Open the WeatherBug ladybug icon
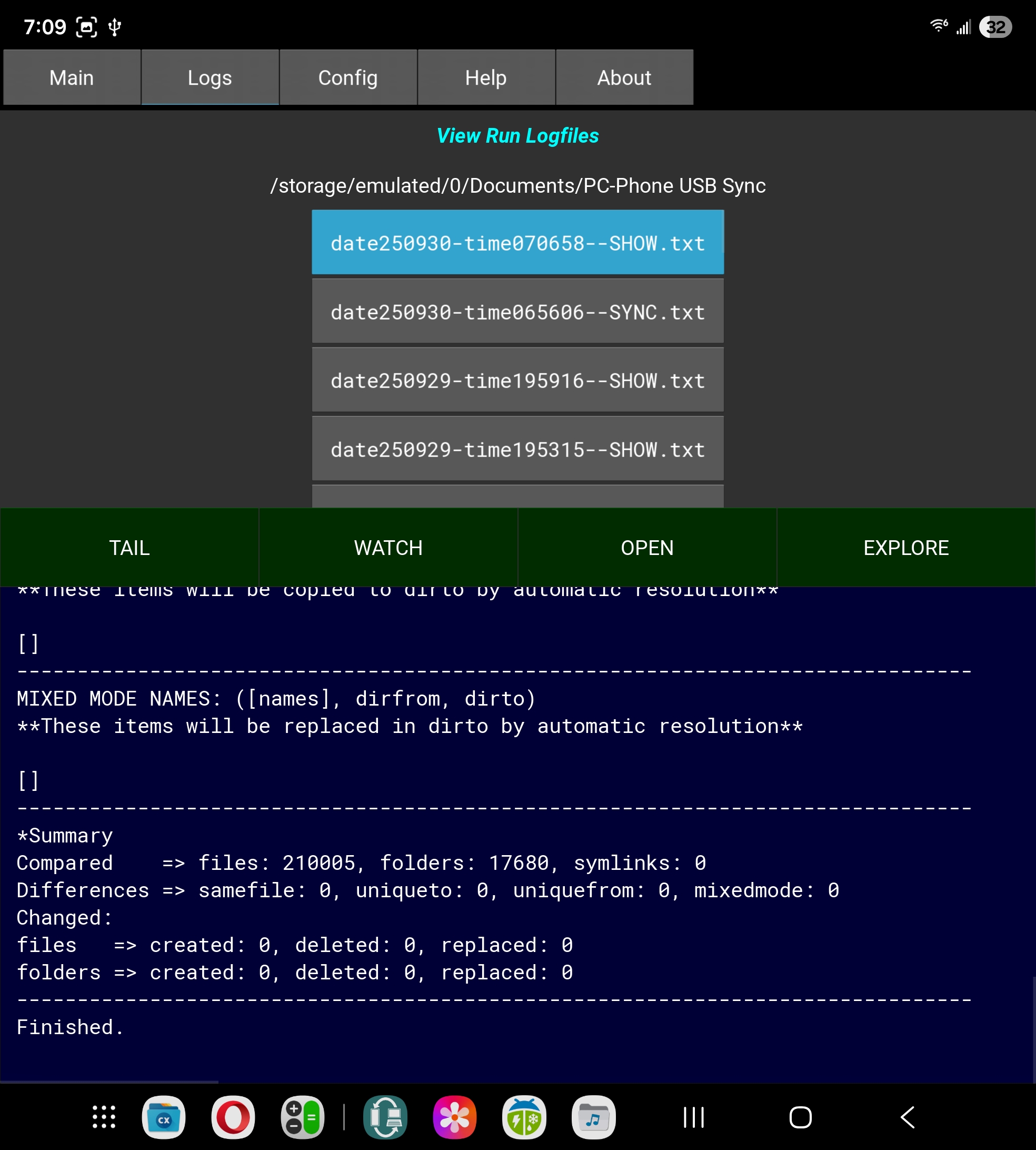The height and width of the screenshot is (1150, 1036). coord(524,1117)
